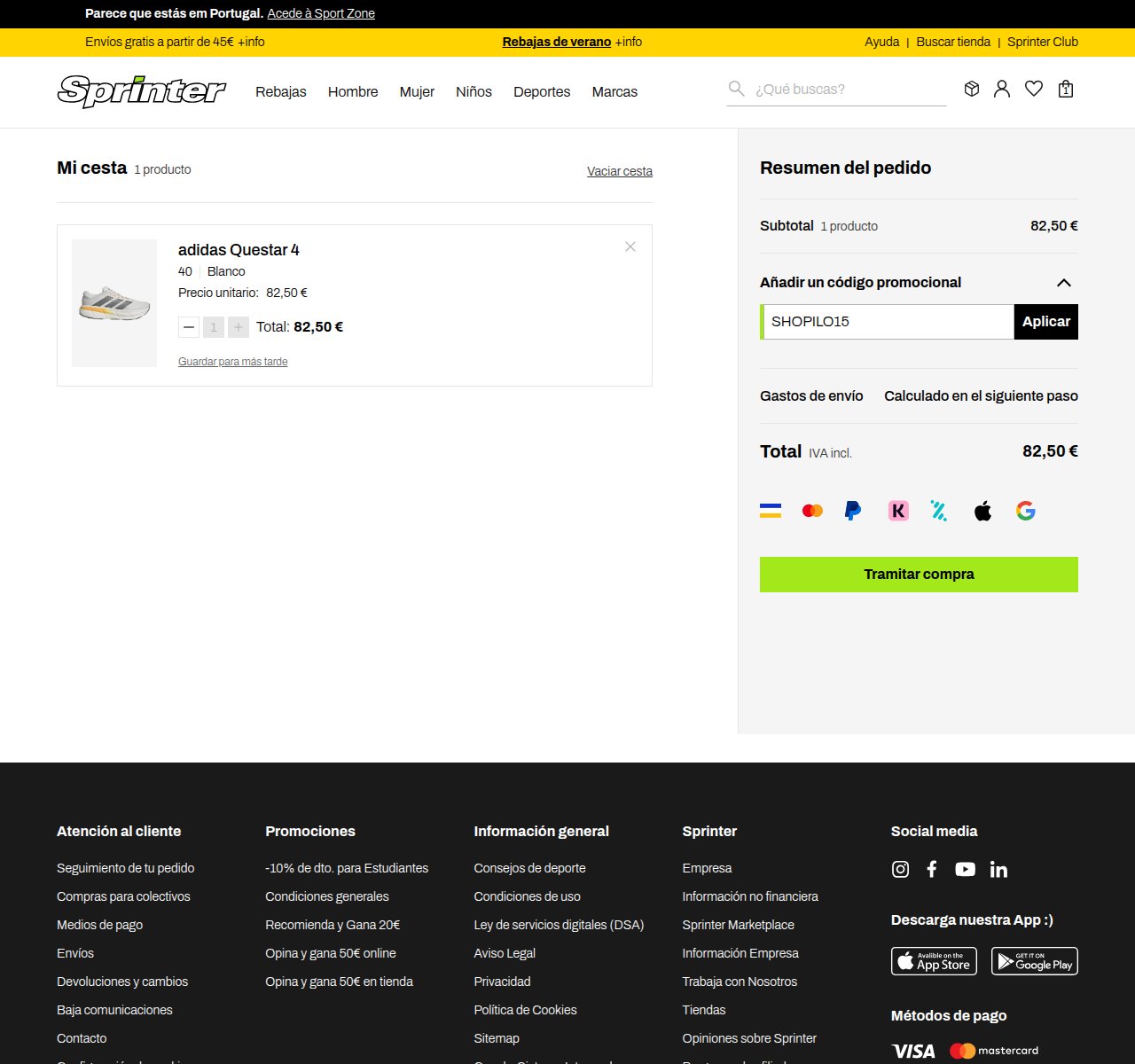Screen dimensions: 1135x1064
Task: Open Sprinter LinkedIn page
Action: 998,870
